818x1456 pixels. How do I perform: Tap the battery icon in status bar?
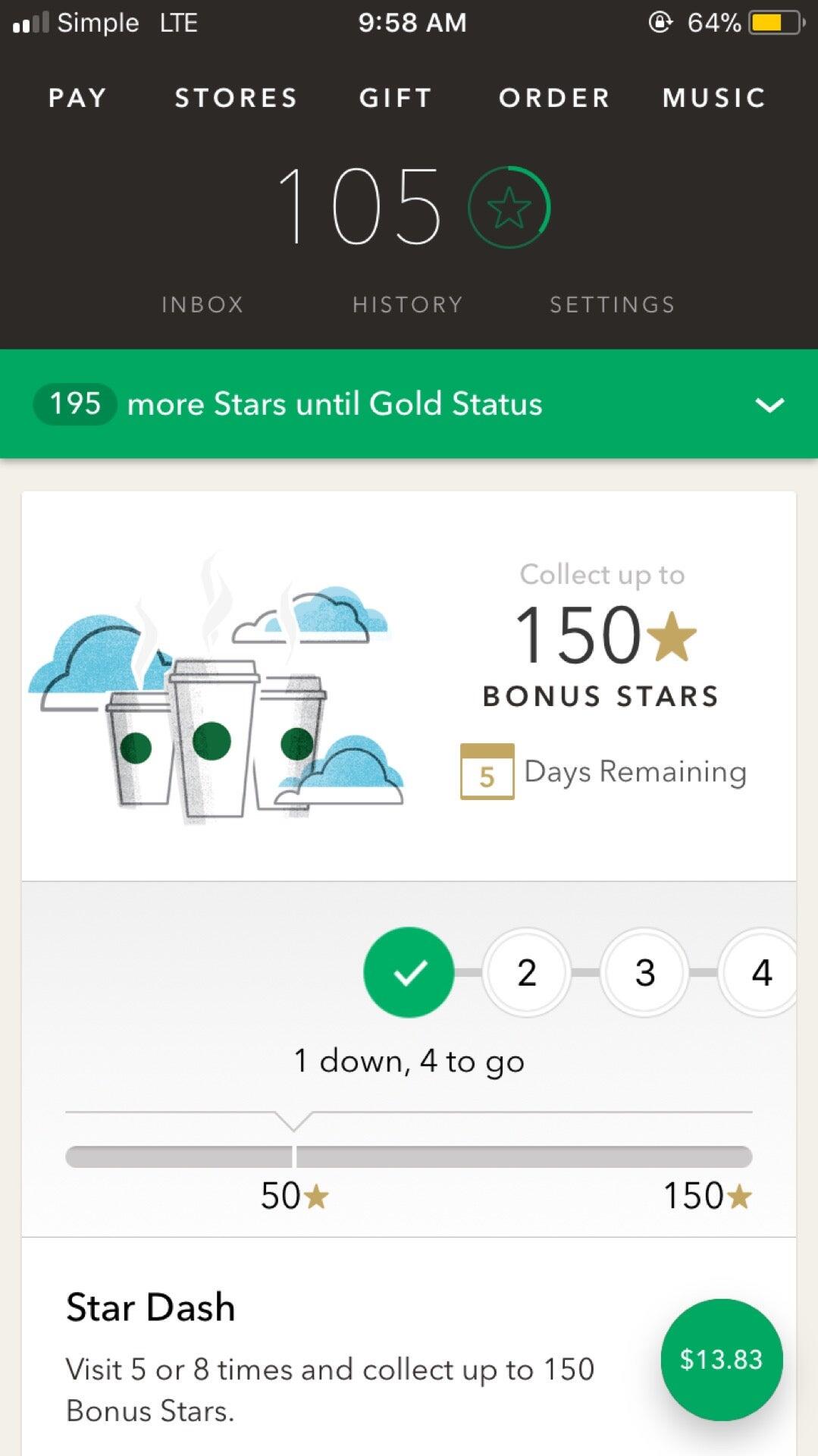(776, 23)
